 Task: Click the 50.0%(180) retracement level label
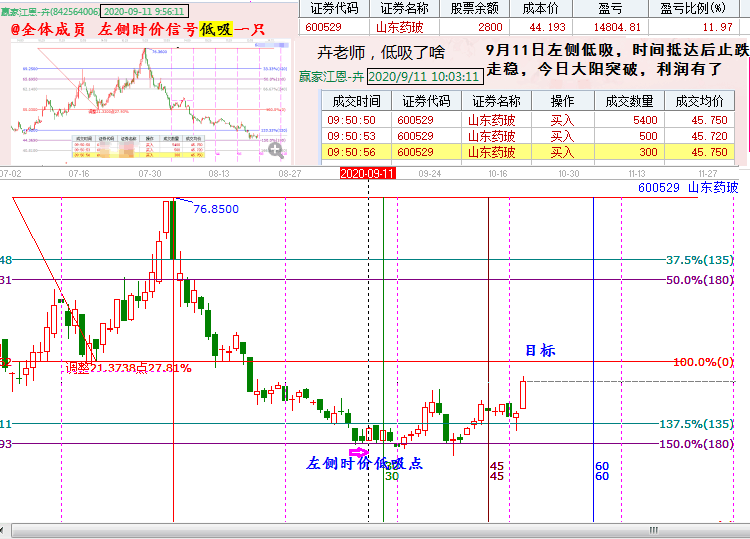click(700, 280)
